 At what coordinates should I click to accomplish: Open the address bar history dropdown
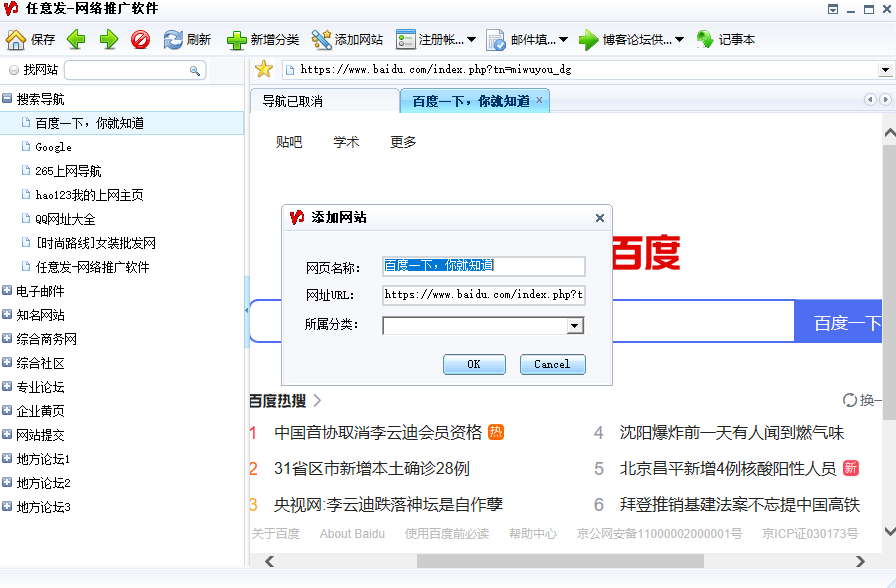[x=885, y=70]
